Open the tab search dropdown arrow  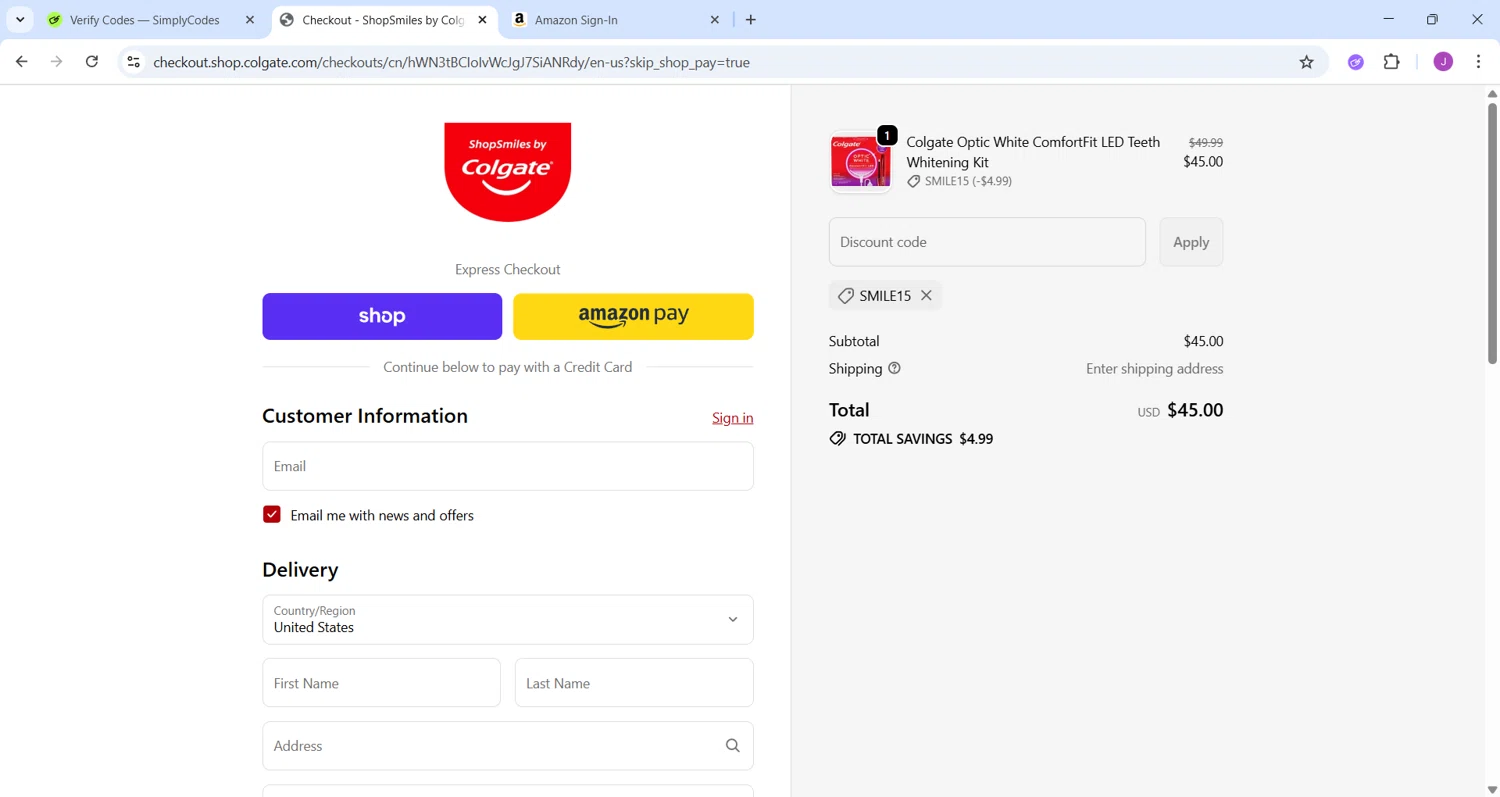pyautogui.click(x=20, y=20)
